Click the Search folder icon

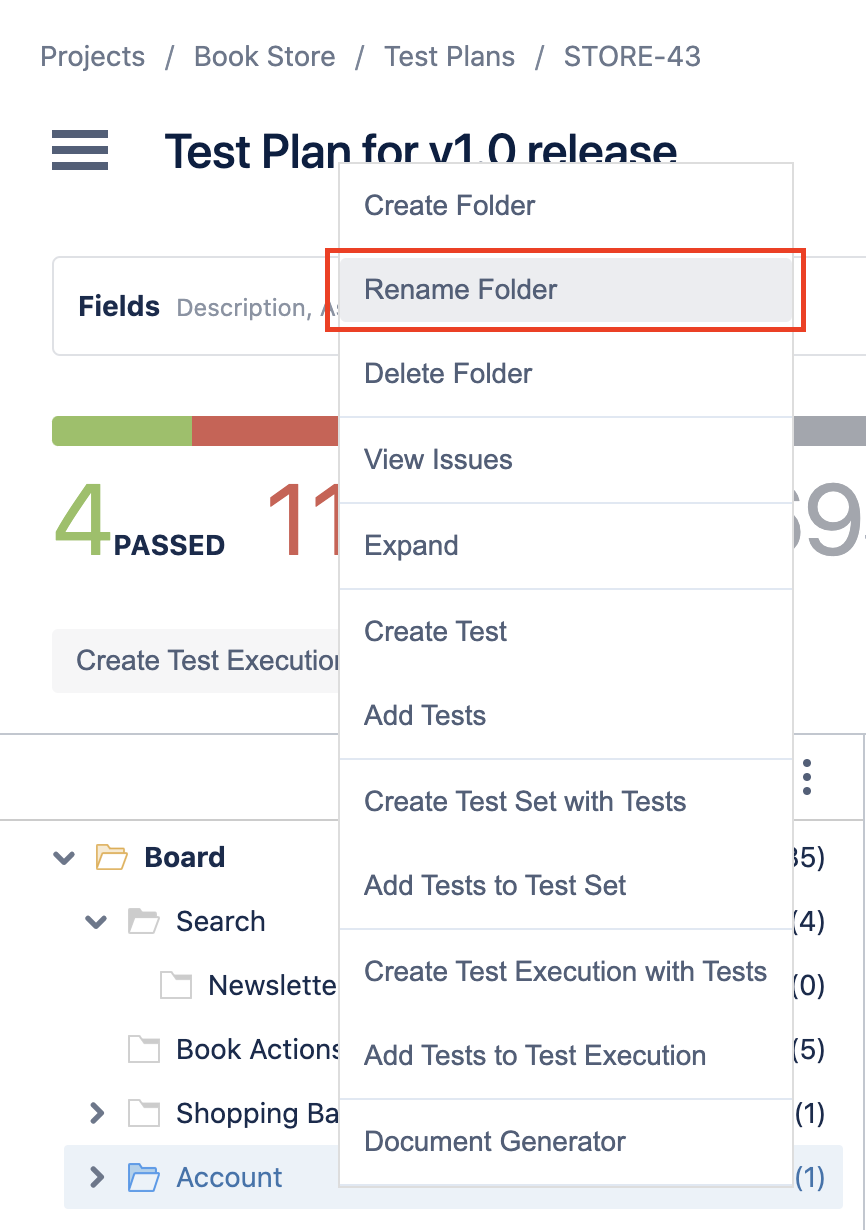pos(144,921)
